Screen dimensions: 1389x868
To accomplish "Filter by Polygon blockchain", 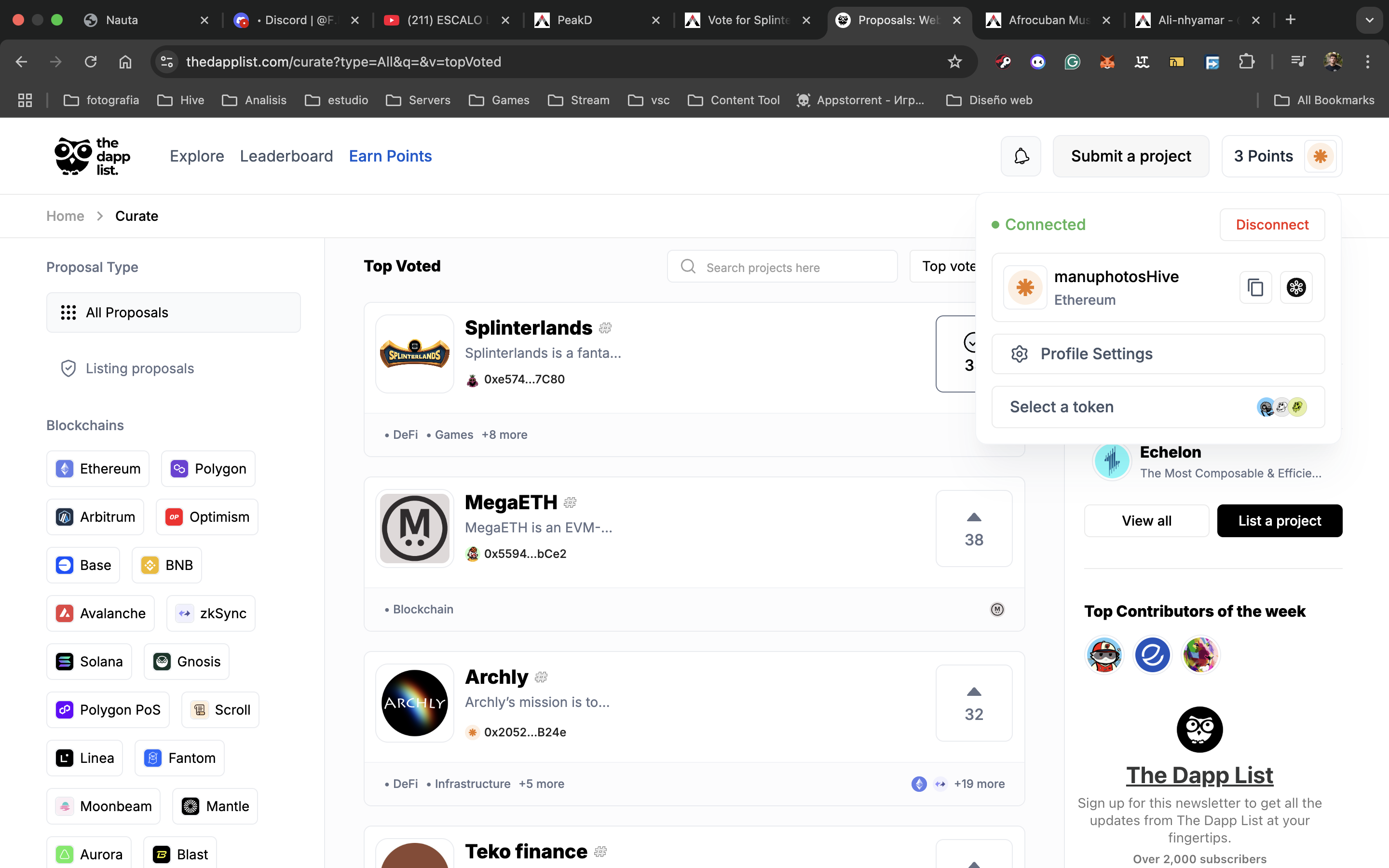I will 208,468.
